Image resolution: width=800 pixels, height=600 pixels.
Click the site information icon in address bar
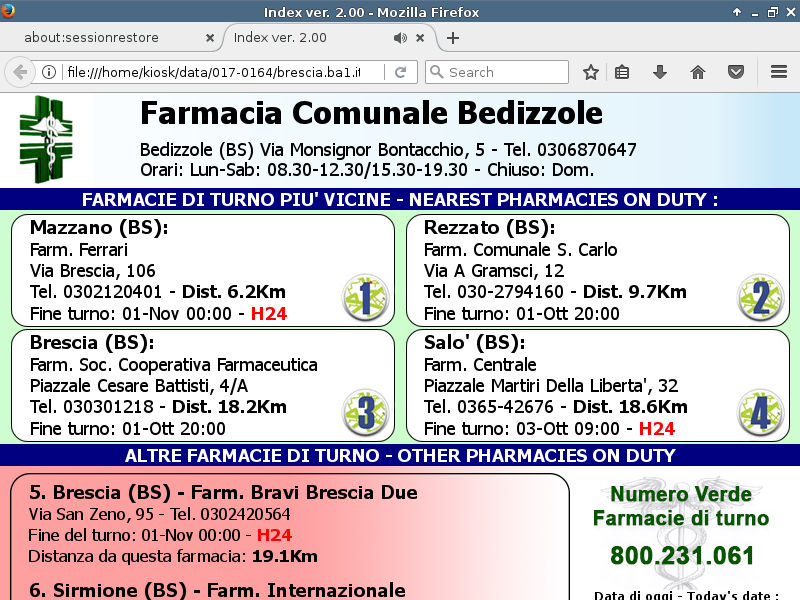click(x=48, y=72)
